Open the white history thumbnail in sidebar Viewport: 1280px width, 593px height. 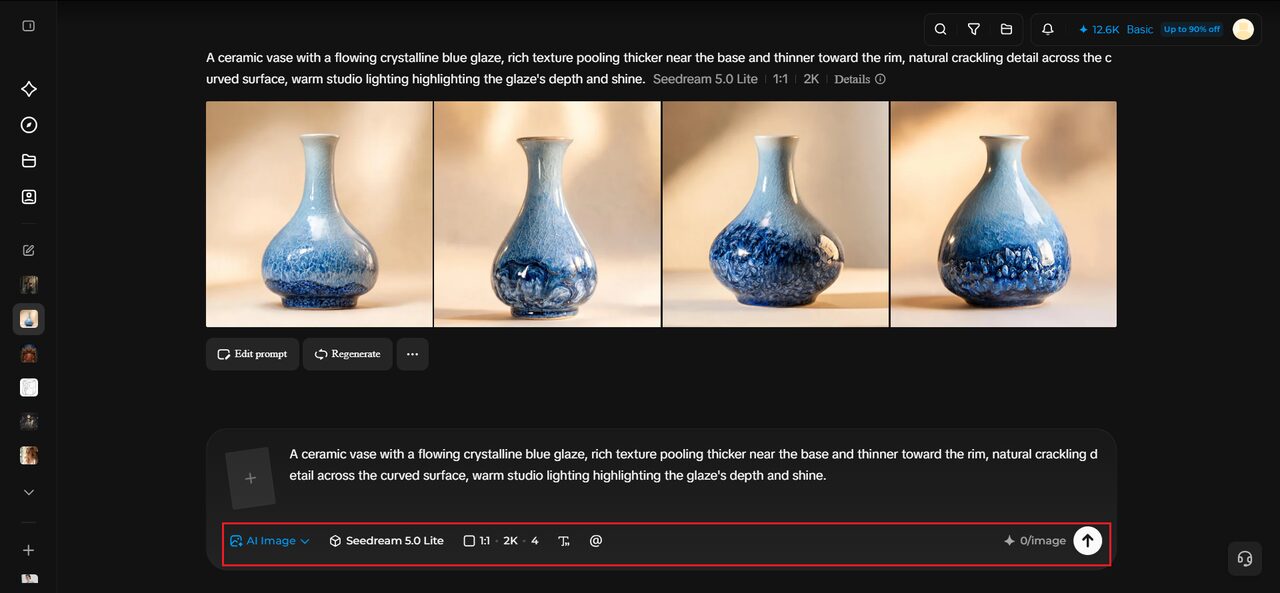[29, 387]
